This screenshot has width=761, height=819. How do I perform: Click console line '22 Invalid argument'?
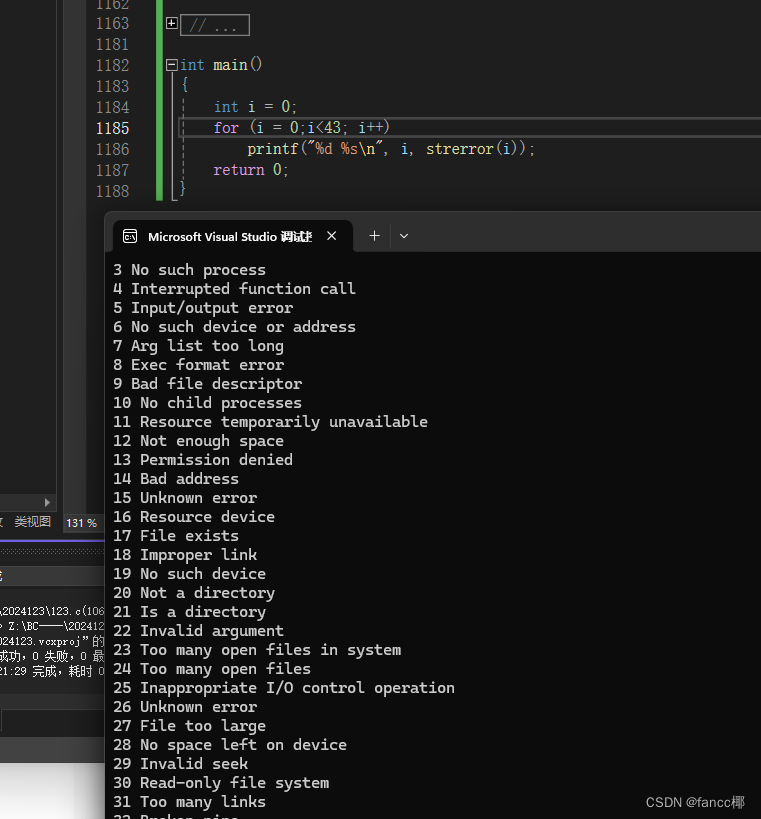[x=198, y=631]
